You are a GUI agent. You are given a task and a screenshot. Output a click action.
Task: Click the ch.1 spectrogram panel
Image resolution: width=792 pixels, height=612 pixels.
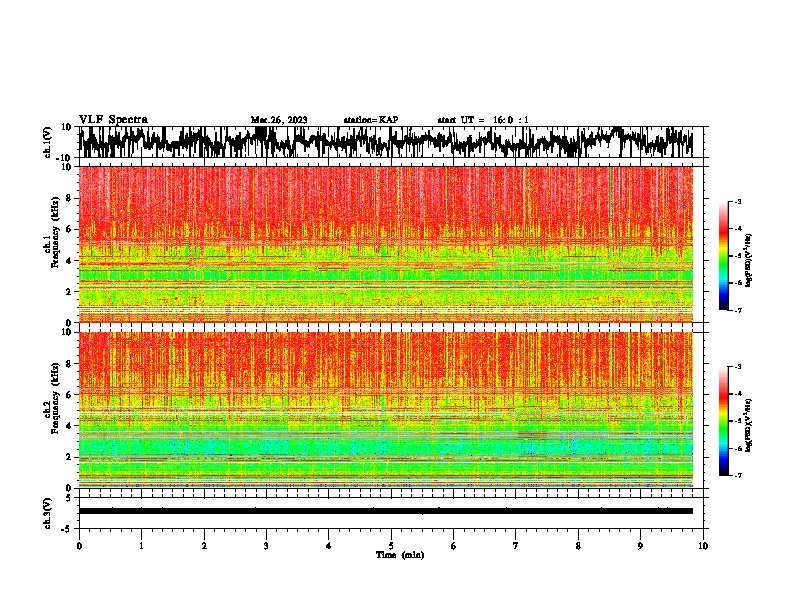pos(386,244)
